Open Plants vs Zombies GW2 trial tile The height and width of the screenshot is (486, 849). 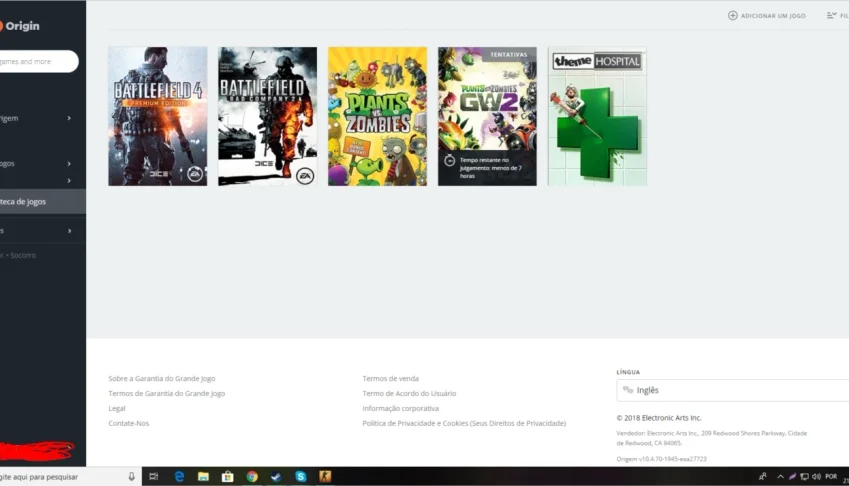click(487, 116)
